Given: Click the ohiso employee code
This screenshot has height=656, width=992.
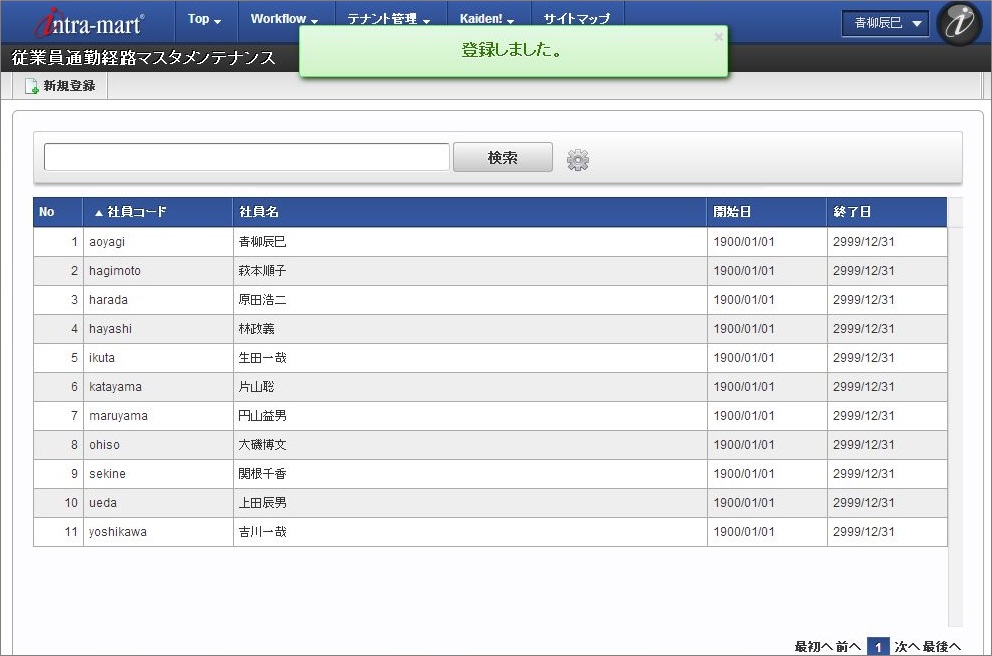Looking at the screenshot, I should click(x=158, y=445).
